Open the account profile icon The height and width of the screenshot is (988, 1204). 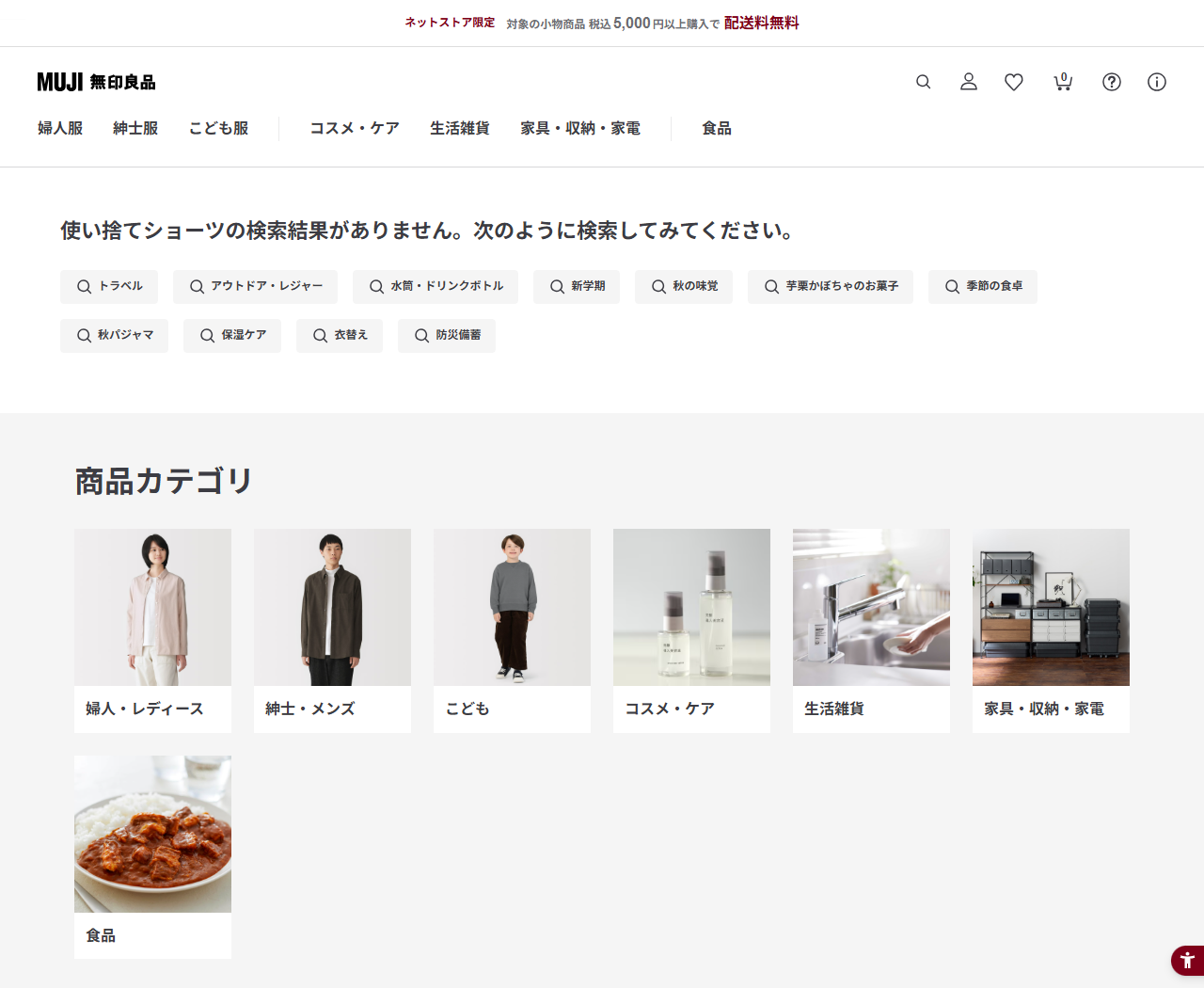(969, 82)
